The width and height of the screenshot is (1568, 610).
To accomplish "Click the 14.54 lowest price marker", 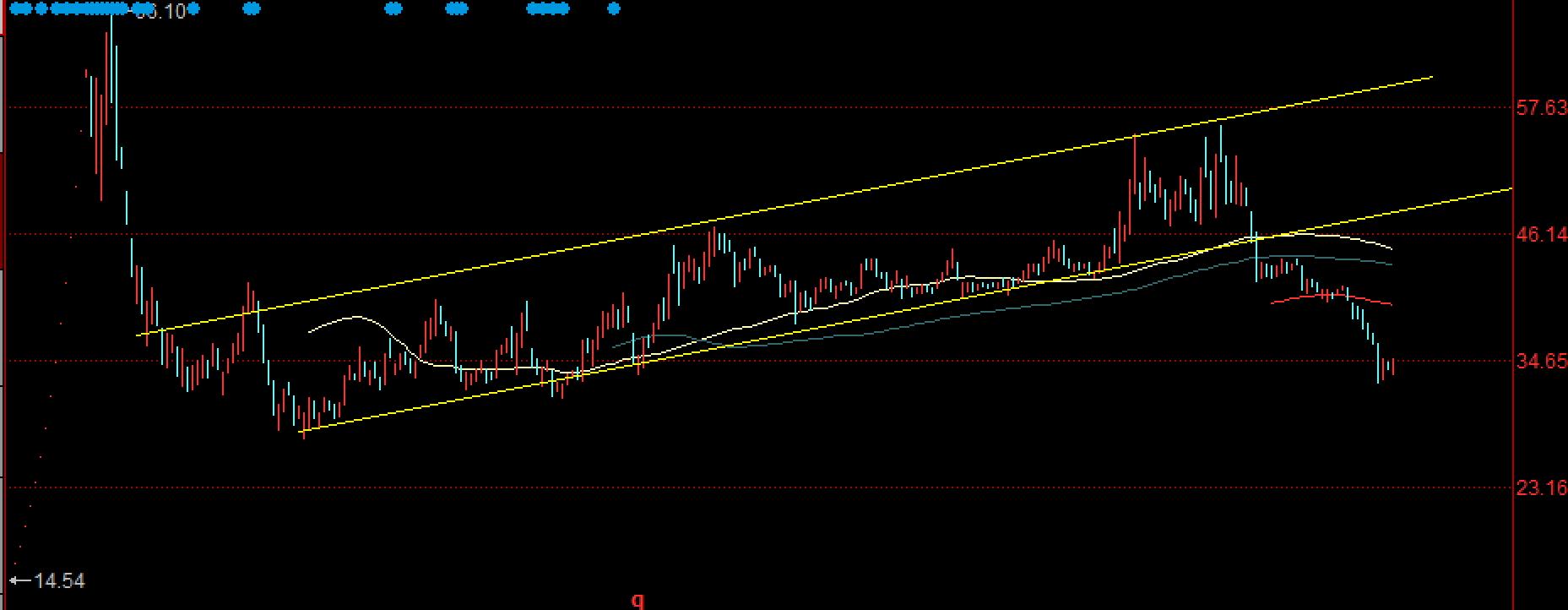I will point(47,581).
